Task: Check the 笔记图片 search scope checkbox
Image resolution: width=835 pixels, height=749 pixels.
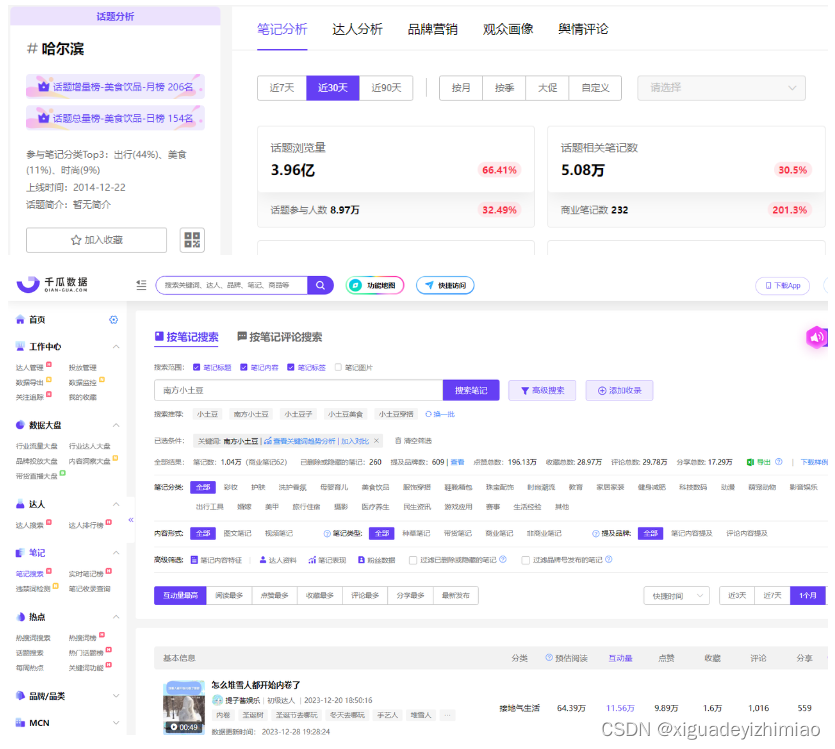Action: coord(338,367)
